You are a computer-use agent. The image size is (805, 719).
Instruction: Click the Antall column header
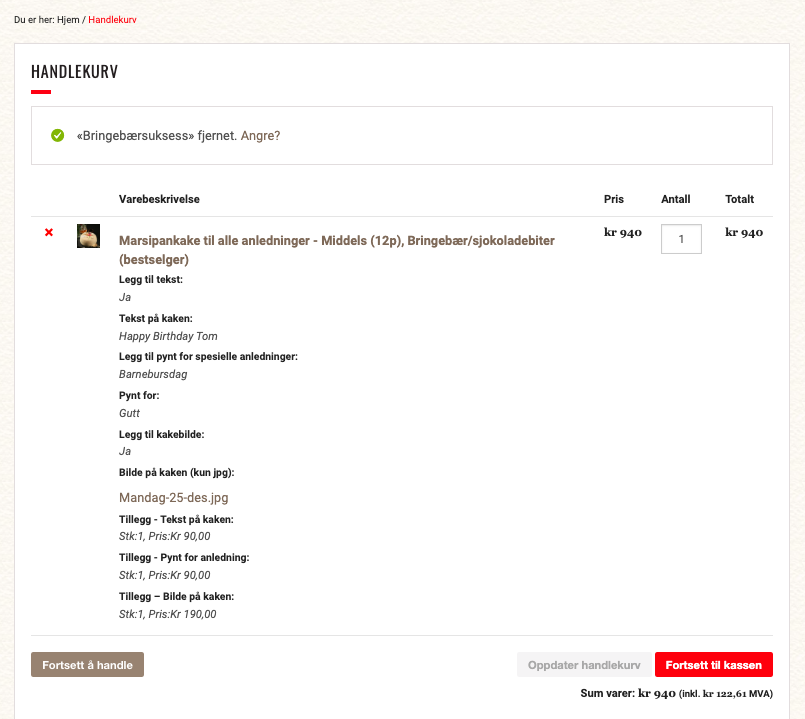click(x=675, y=199)
